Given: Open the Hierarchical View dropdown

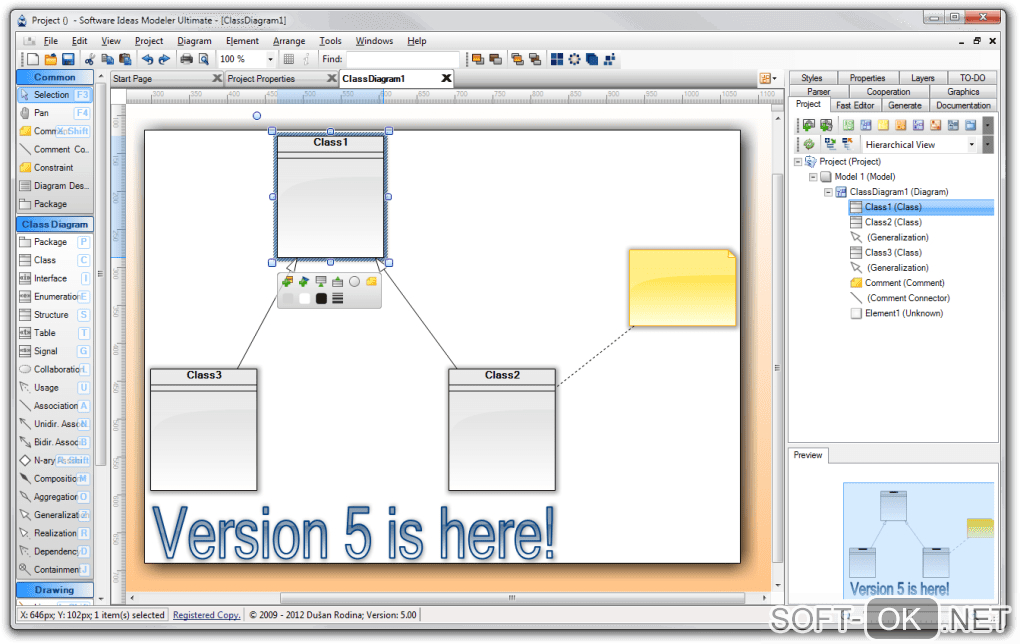Looking at the screenshot, I should (x=972, y=144).
